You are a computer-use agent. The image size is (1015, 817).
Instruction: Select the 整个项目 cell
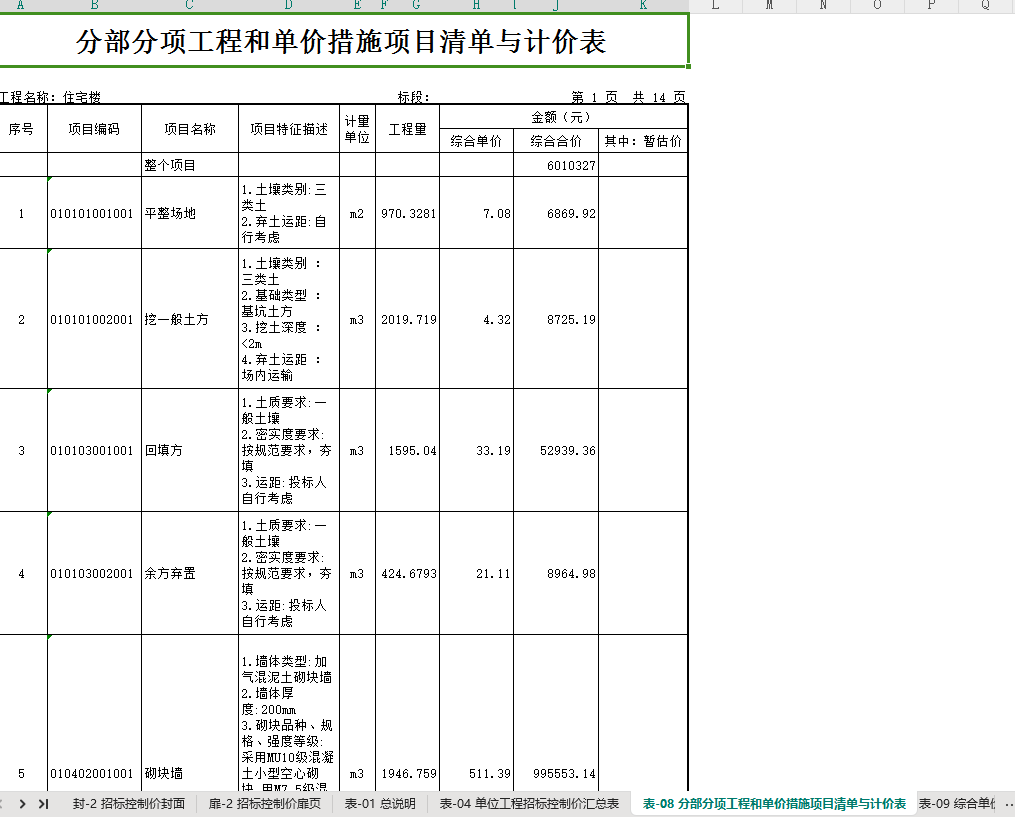click(x=190, y=165)
